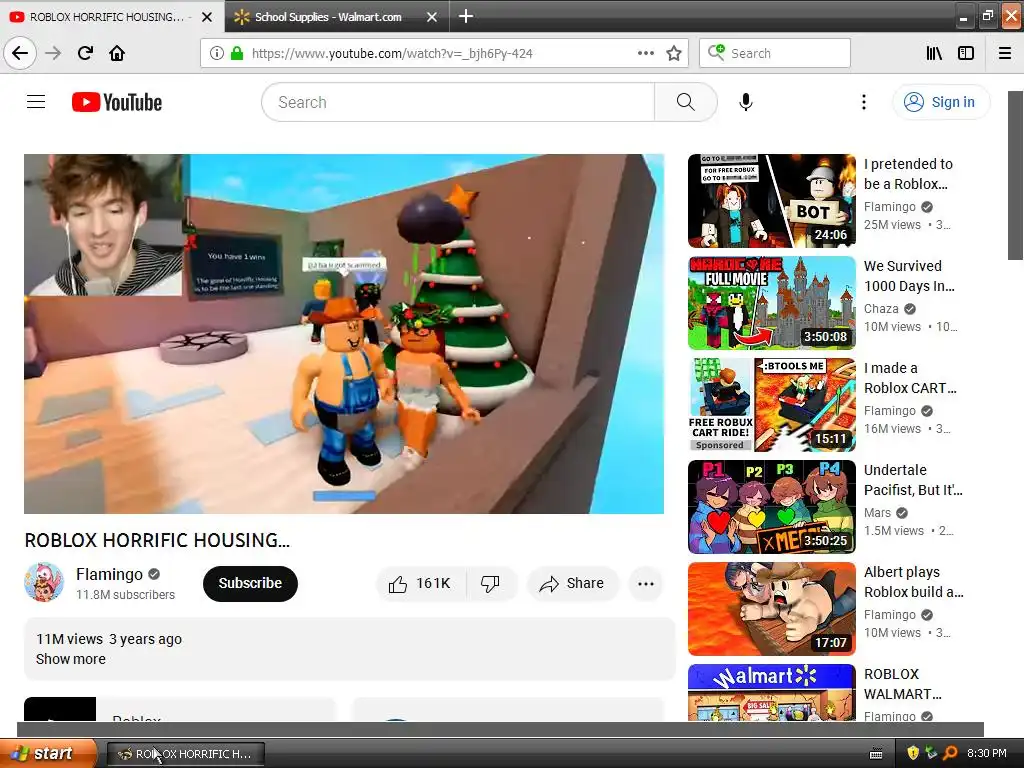Like the video with thumbs-up 161K

pyautogui.click(x=421, y=584)
